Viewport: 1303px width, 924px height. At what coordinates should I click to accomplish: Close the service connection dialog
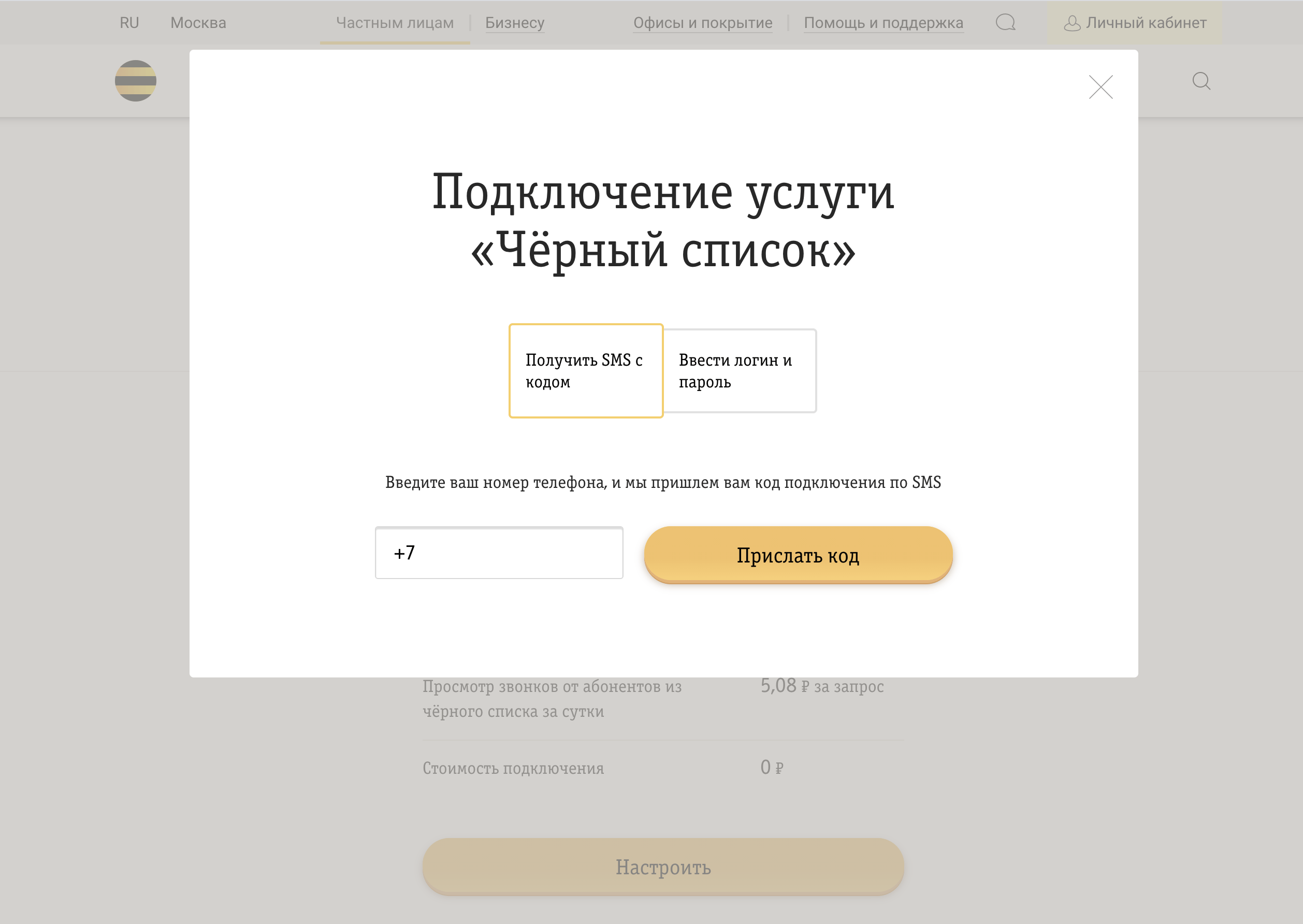[x=1101, y=88]
